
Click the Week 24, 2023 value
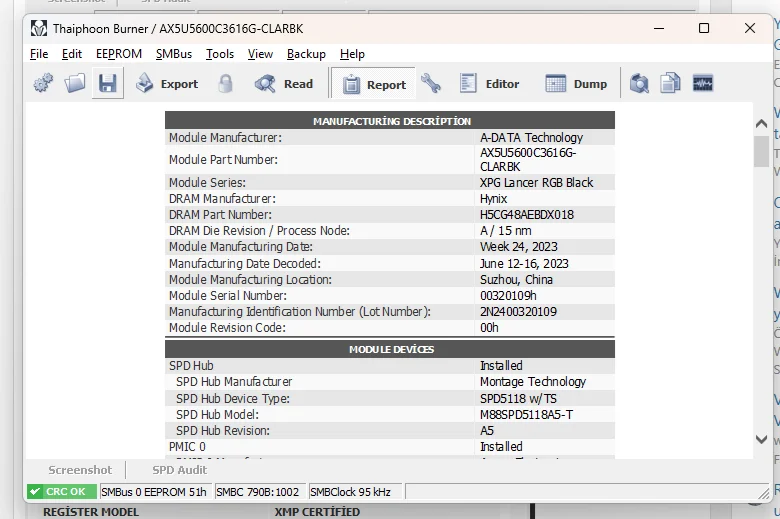pos(518,247)
